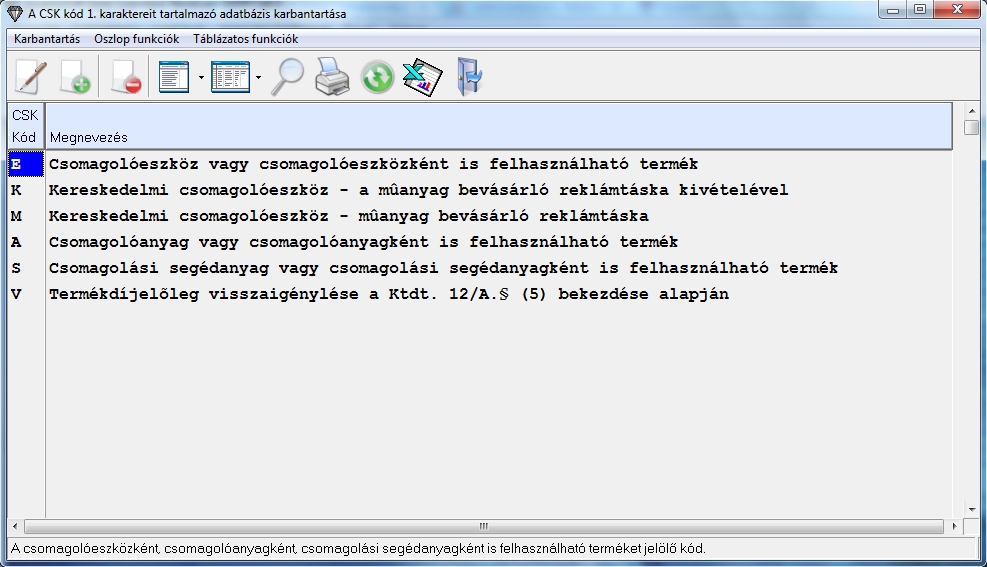Click the vertical scrollbar down arrow

tap(971, 509)
